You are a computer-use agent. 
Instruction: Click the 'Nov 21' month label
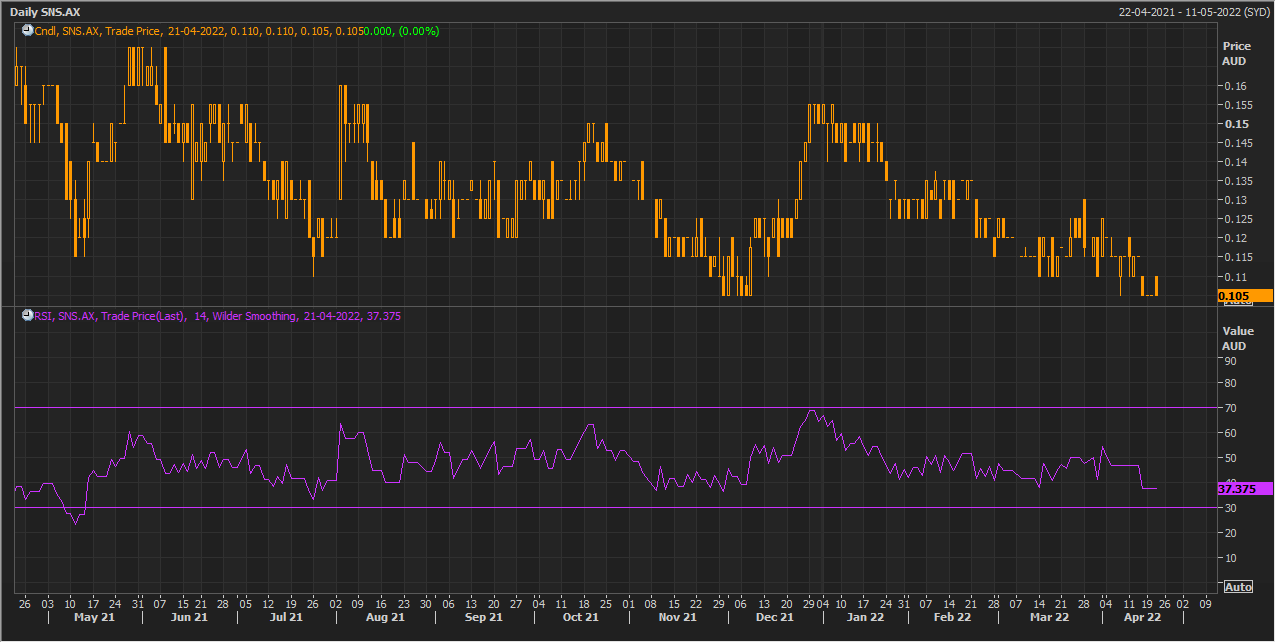pos(677,618)
